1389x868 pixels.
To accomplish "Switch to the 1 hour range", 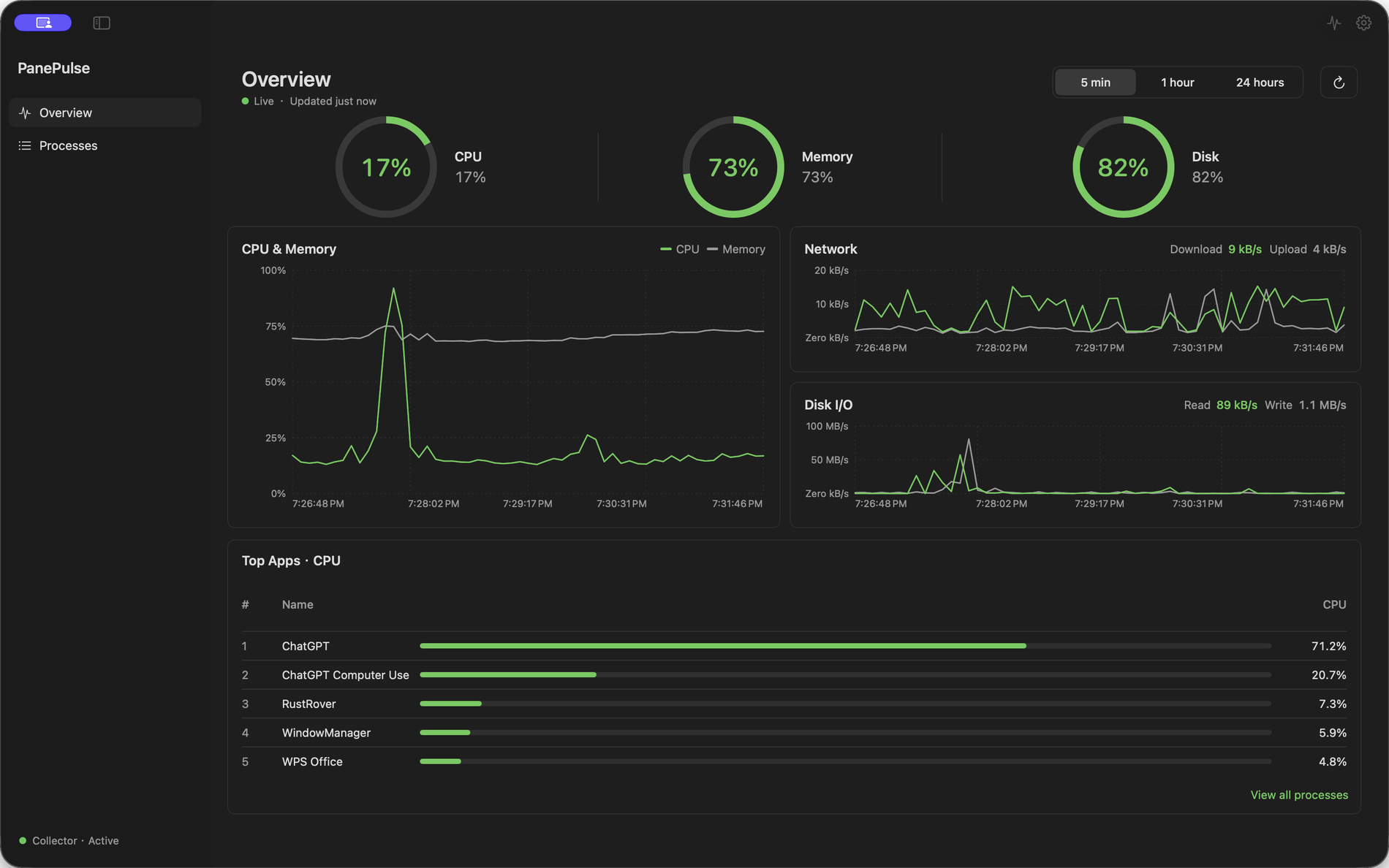I will point(1177,83).
